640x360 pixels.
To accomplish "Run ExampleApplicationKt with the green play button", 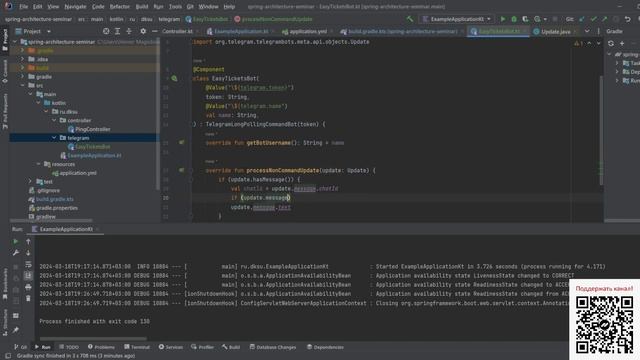I will (503, 19).
